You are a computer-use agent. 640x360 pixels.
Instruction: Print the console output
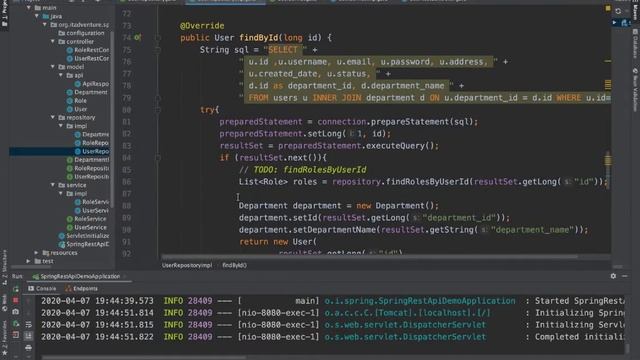pos(28,348)
